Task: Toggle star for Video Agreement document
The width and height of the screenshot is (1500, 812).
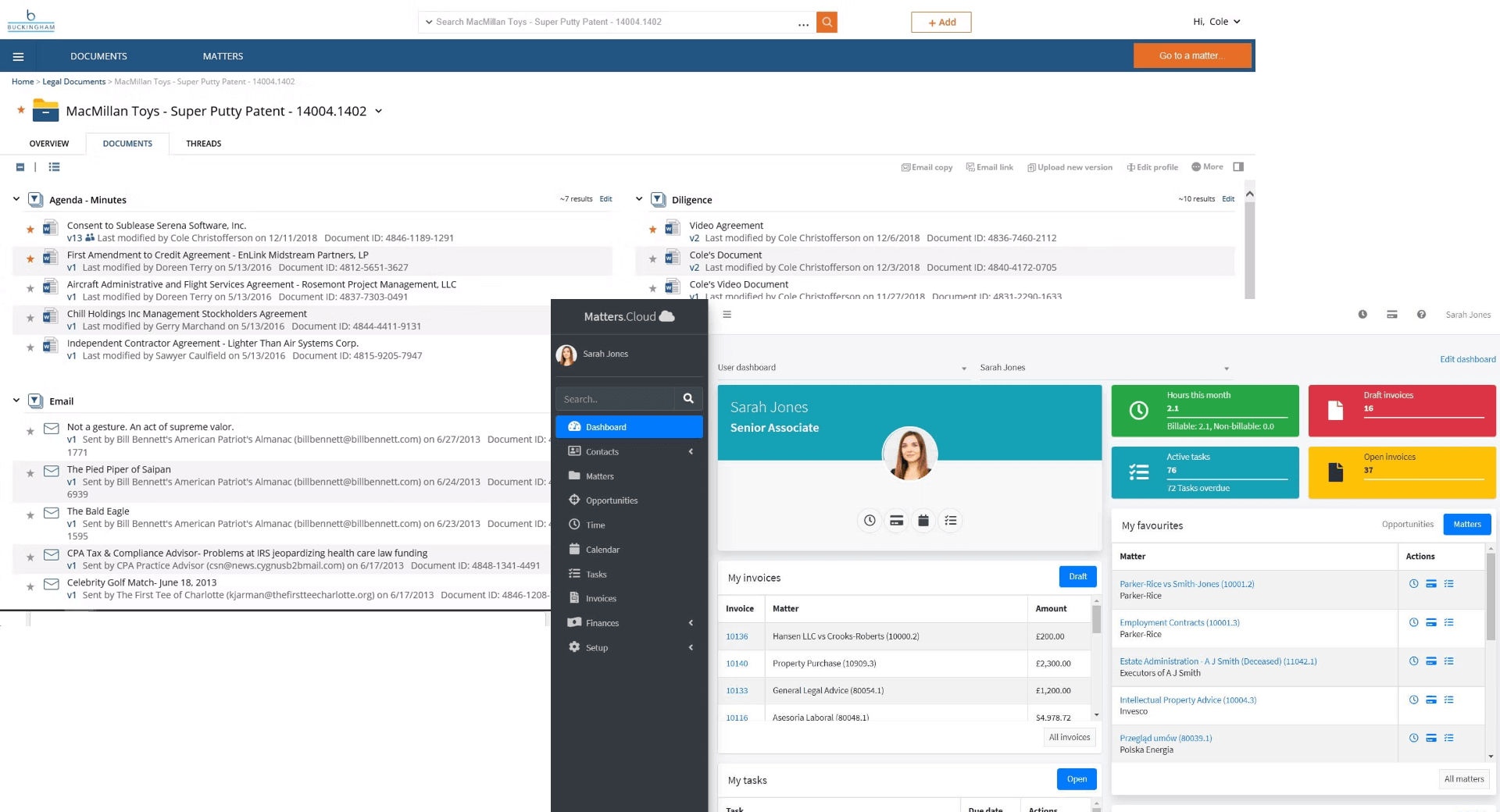Action: (652, 230)
